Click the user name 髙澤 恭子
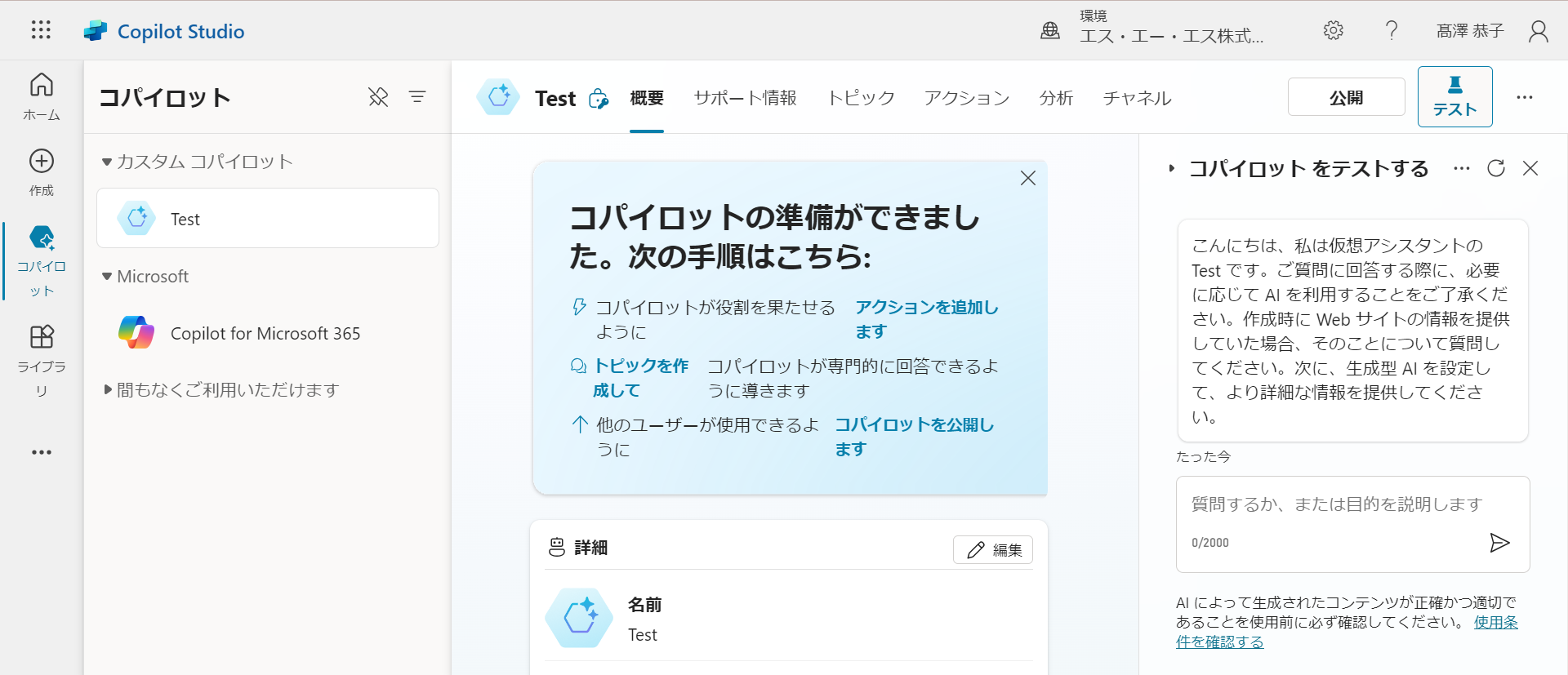1568x675 pixels. click(x=1470, y=31)
